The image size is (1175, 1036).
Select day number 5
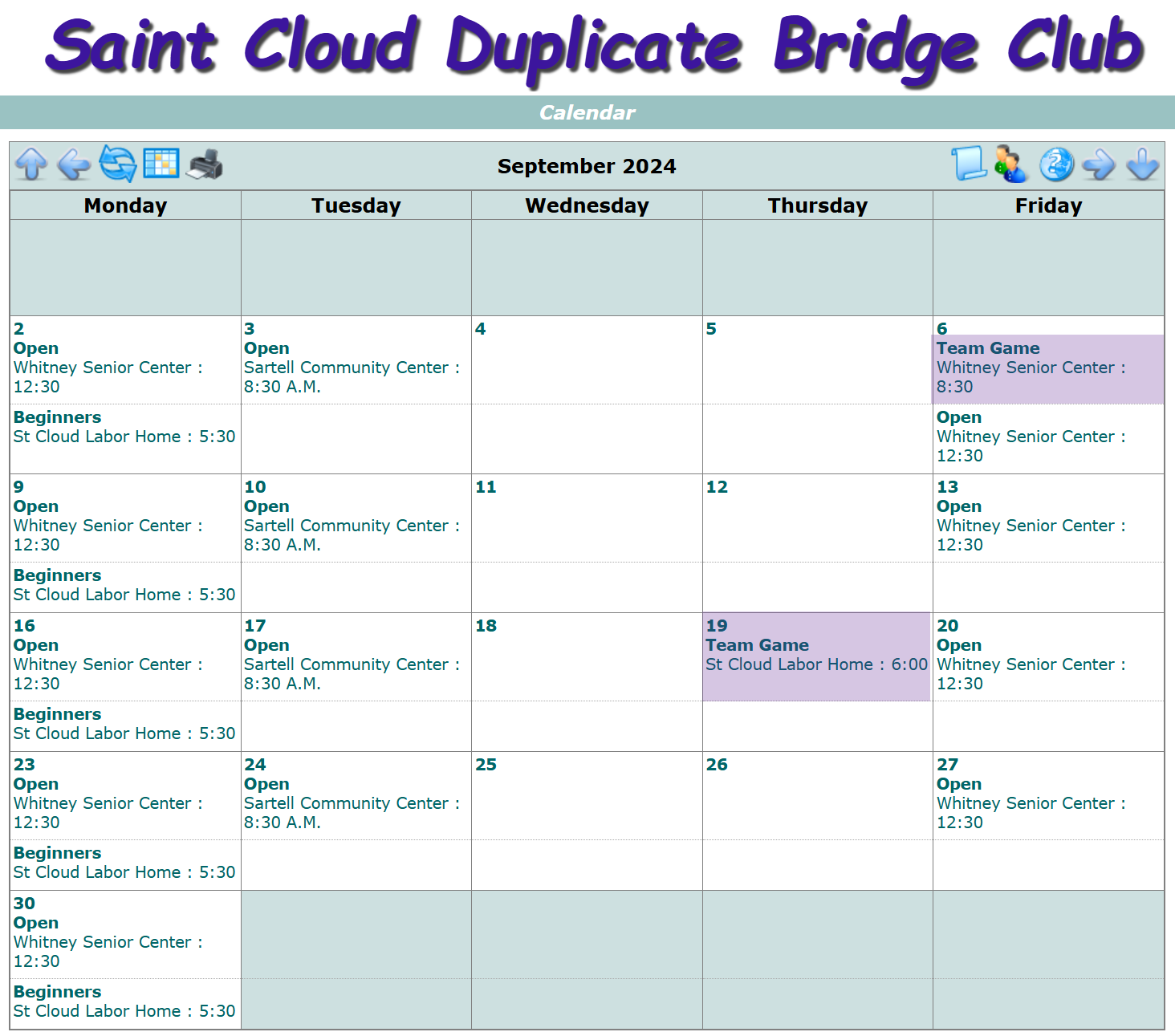pos(711,329)
